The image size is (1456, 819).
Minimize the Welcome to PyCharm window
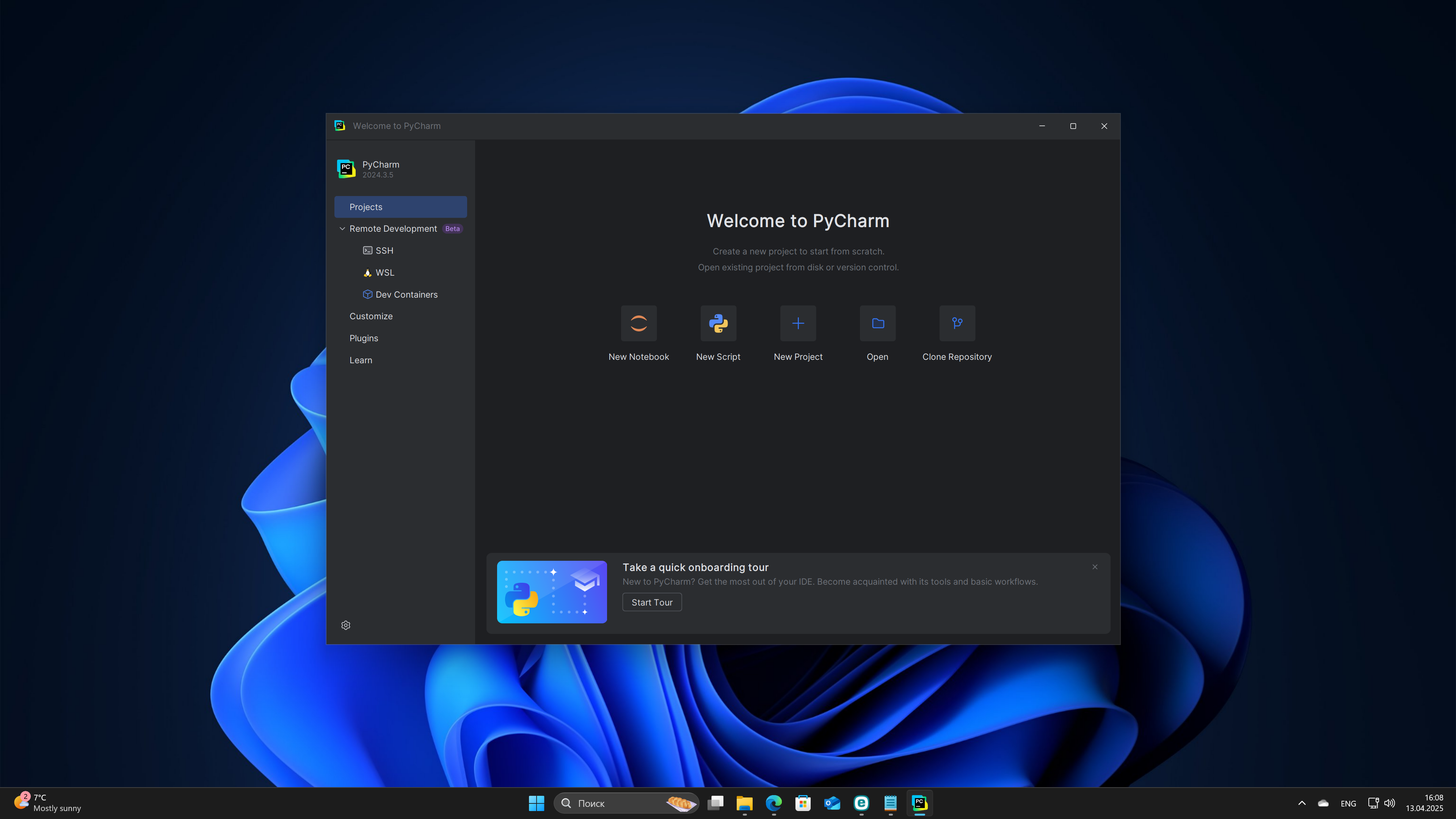1042,126
